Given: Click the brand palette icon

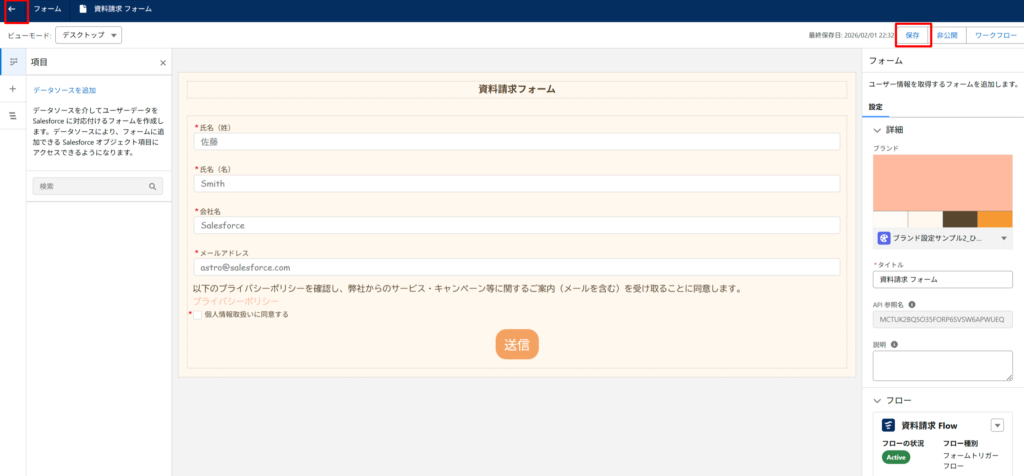Looking at the screenshot, I should 884,238.
